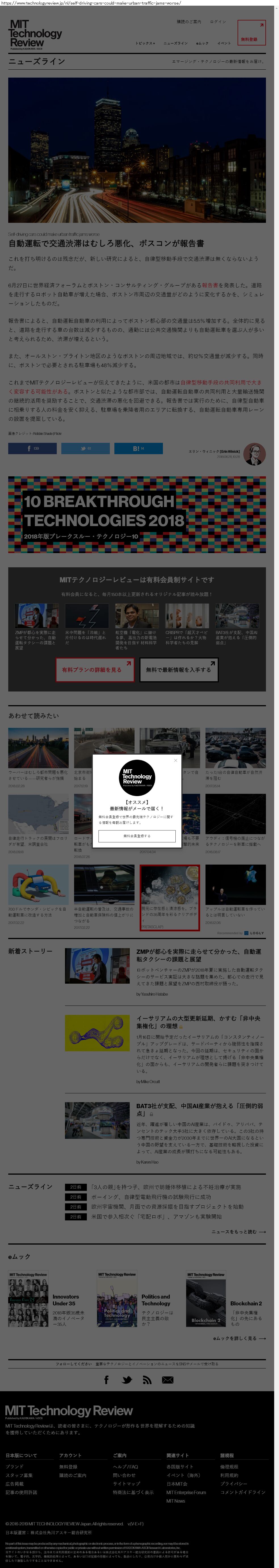The height and width of the screenshot is (1568, 279).
Task: Click the 購読のご案内 header link
Action: (x=188, y=22)
